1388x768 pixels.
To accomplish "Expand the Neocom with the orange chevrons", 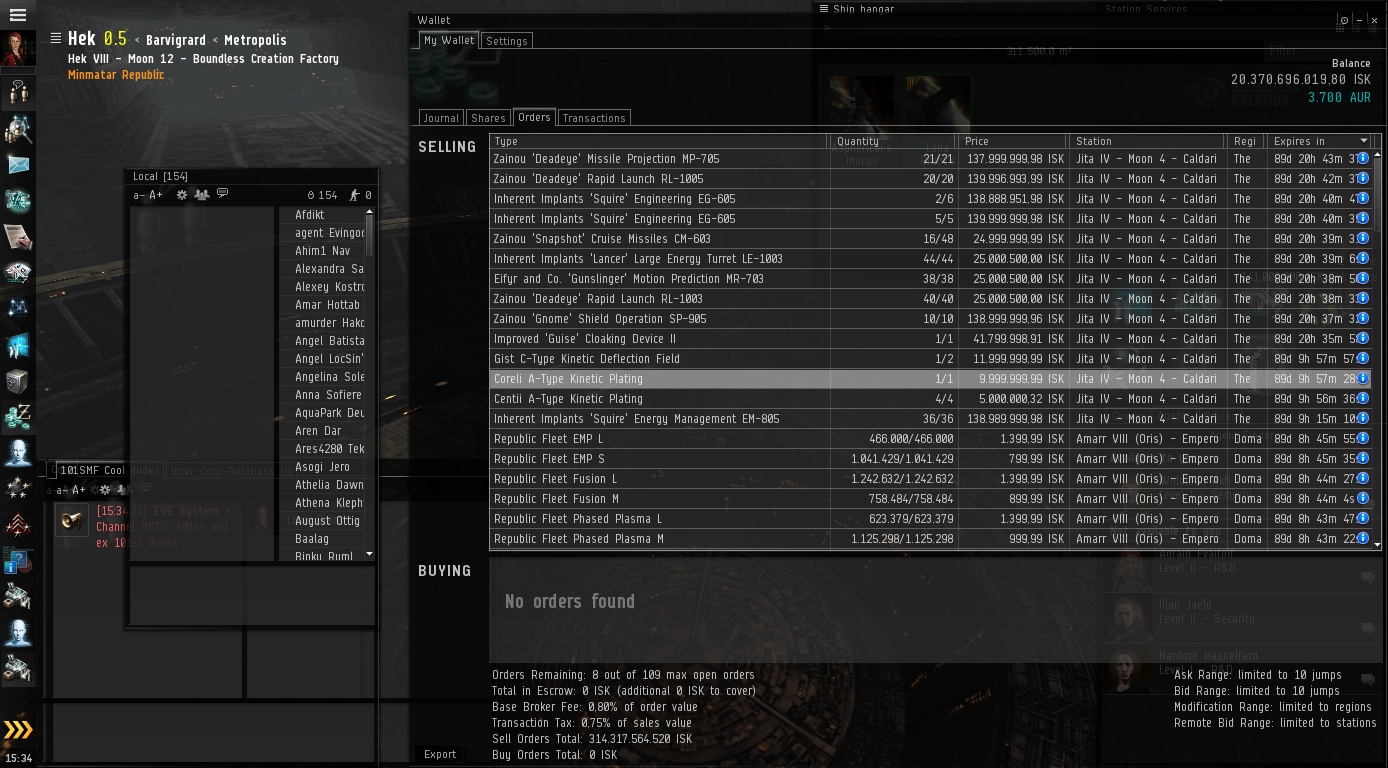I will click(x=18, y=729).
